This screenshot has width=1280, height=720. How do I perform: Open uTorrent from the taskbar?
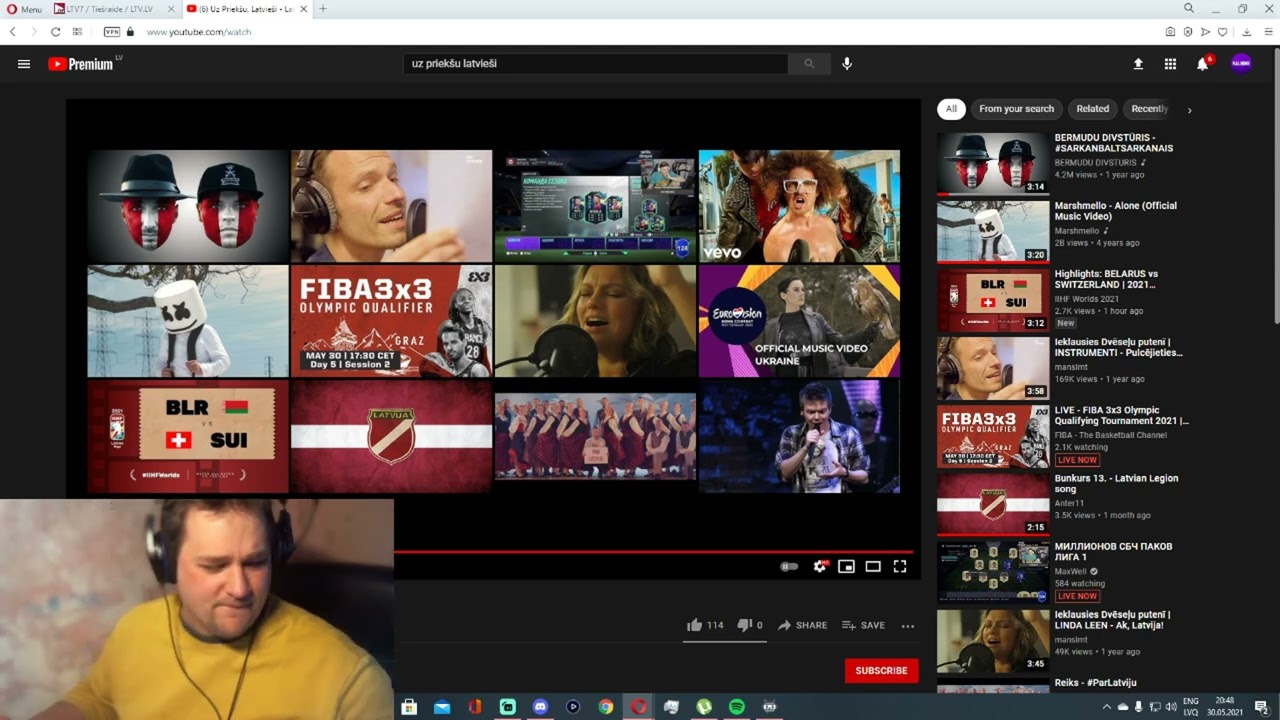704,707
